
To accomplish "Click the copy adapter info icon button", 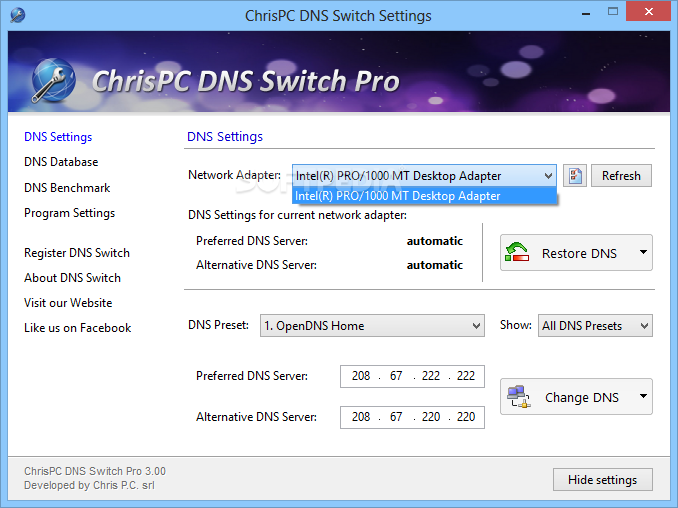I will click(x=575, y=176).
